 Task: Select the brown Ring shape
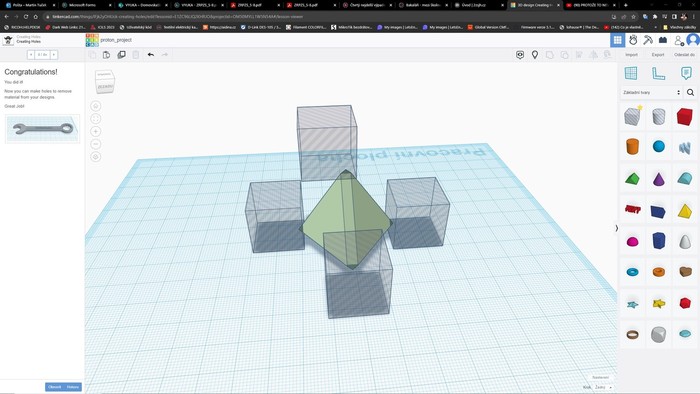[633, 334]
